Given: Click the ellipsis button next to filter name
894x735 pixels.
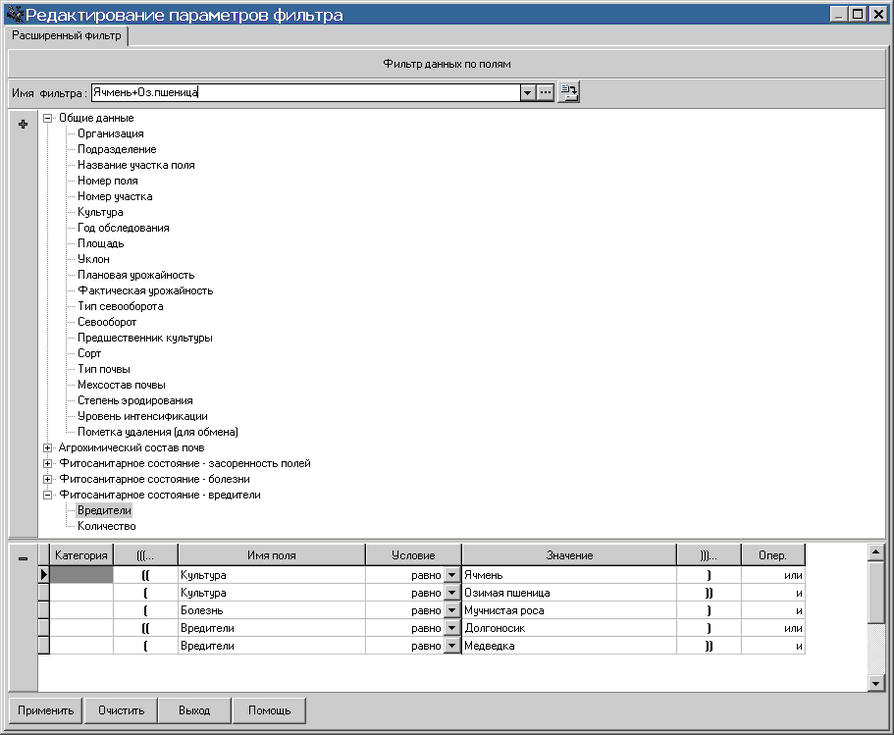Looking at the screenshot, I should (545, 92).
